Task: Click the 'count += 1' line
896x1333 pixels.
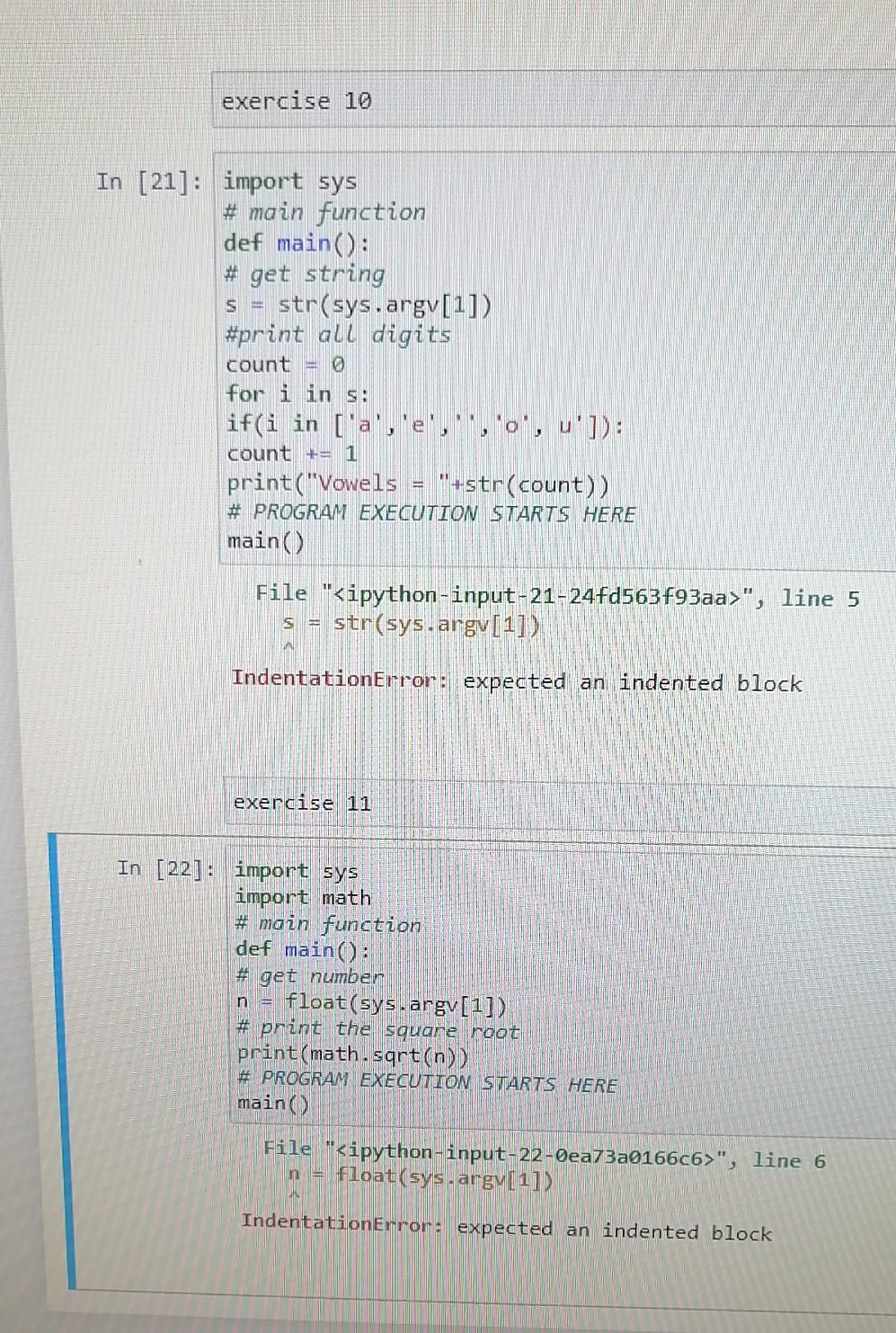Action: (x=292, y=453)
